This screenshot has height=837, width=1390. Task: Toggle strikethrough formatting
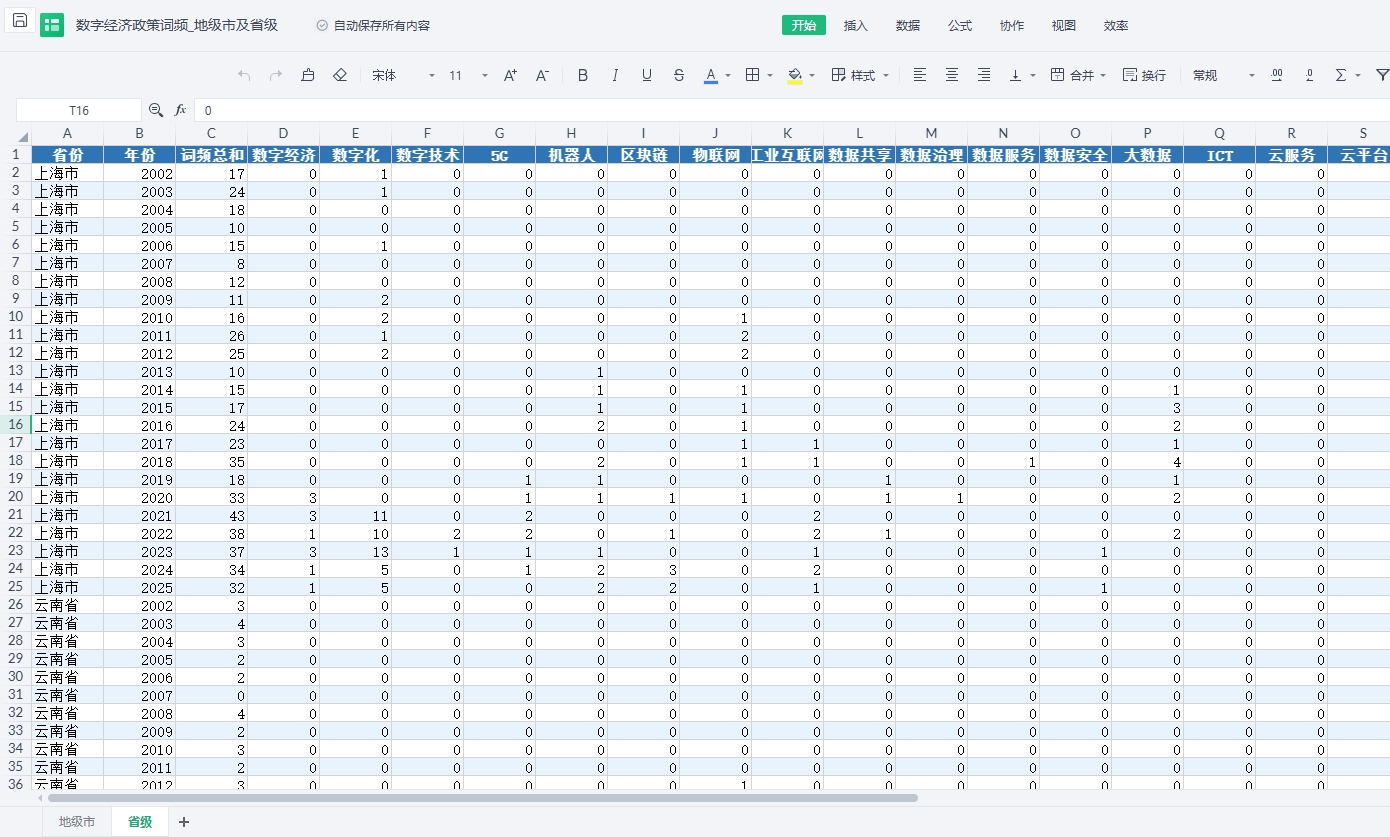(x=679, y=75)
